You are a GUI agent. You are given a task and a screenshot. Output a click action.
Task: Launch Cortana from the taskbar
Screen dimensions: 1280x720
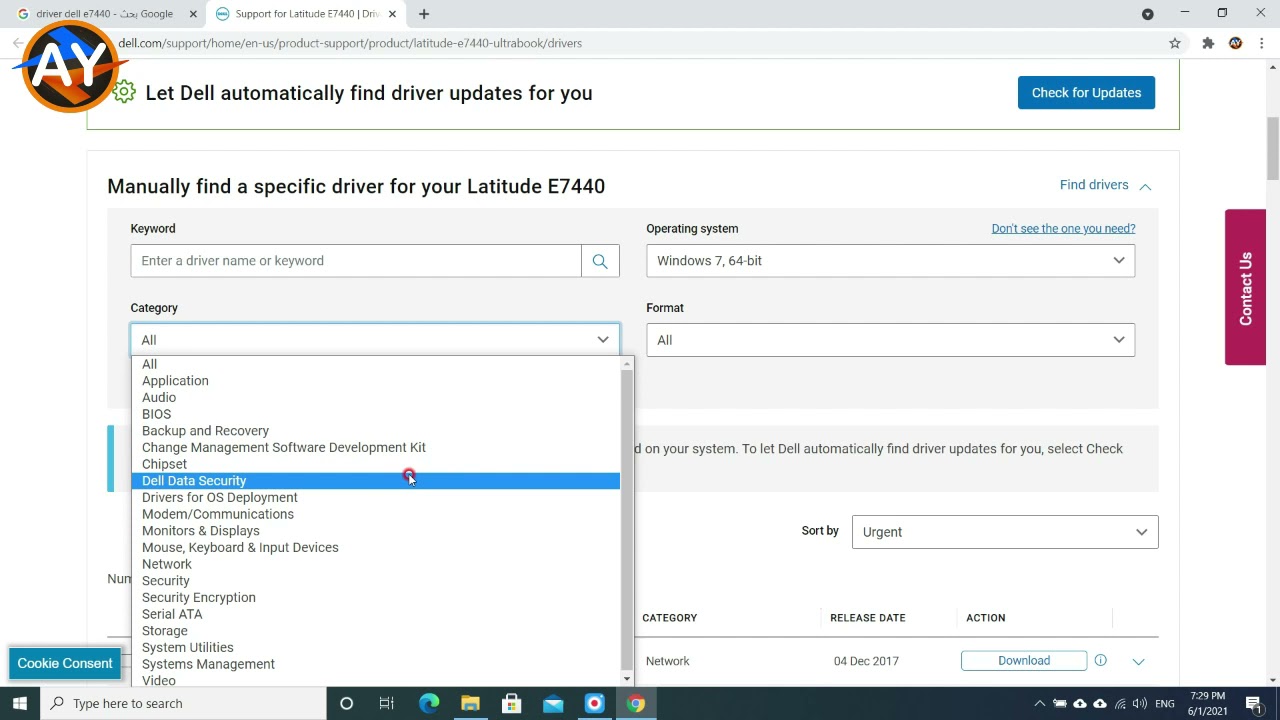(346, 703)
